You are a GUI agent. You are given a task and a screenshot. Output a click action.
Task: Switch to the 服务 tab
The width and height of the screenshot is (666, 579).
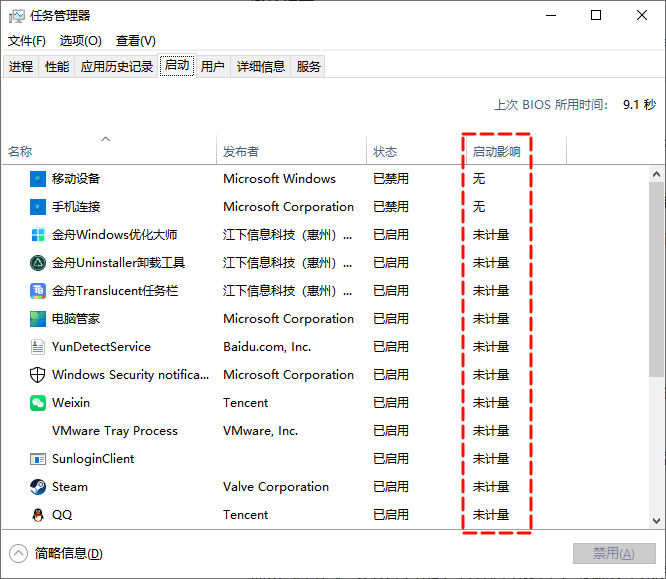(x=308, y=67)
